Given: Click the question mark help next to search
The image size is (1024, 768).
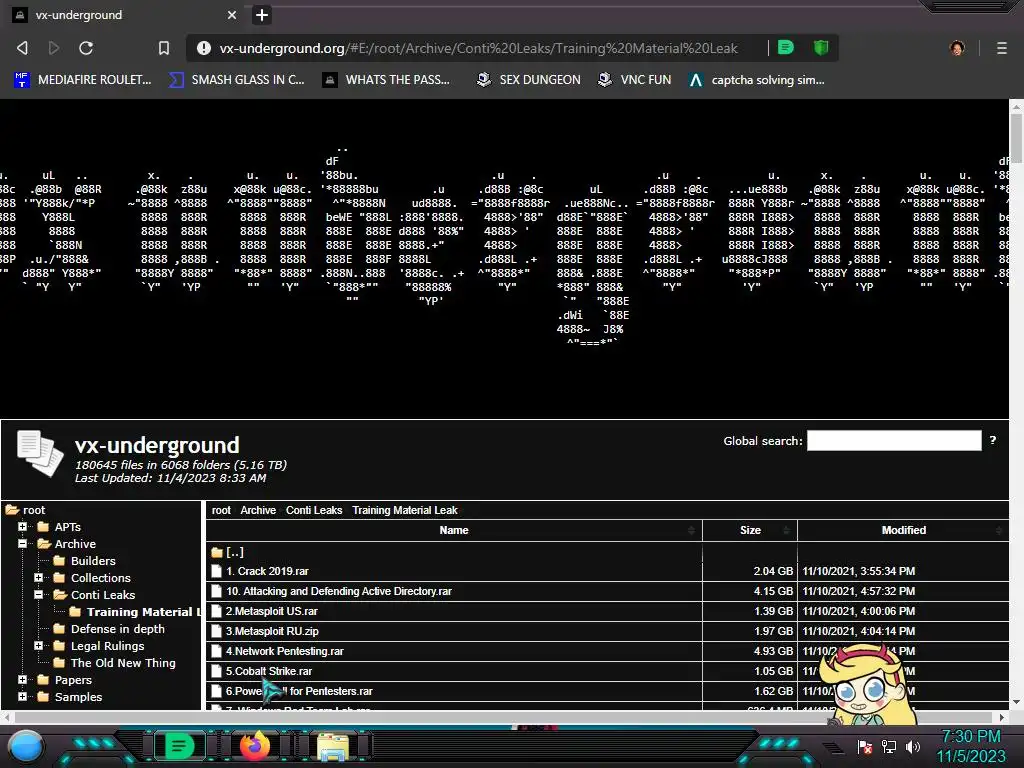Looking at the screenshot, I should point(993,440).
